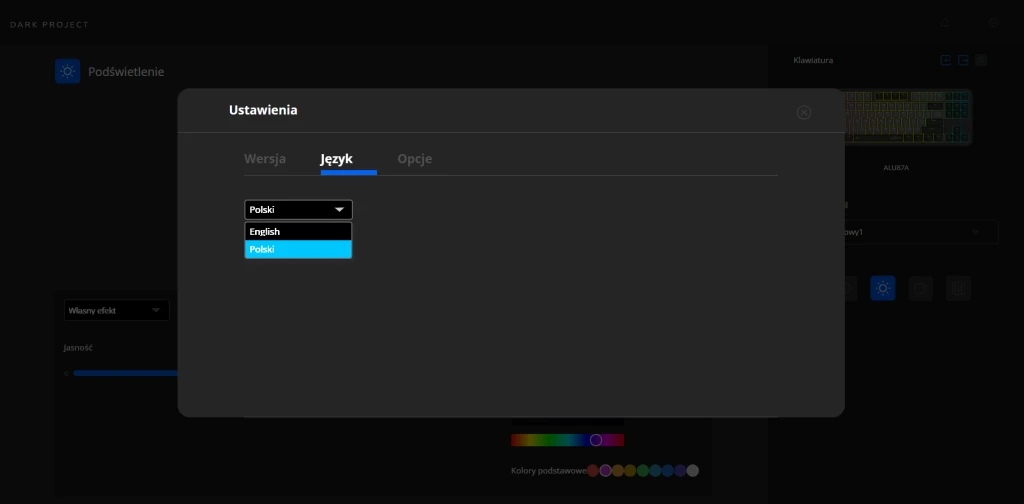
Task: Click the Podświetlenie sun icon in header
Action: (67, 71)
